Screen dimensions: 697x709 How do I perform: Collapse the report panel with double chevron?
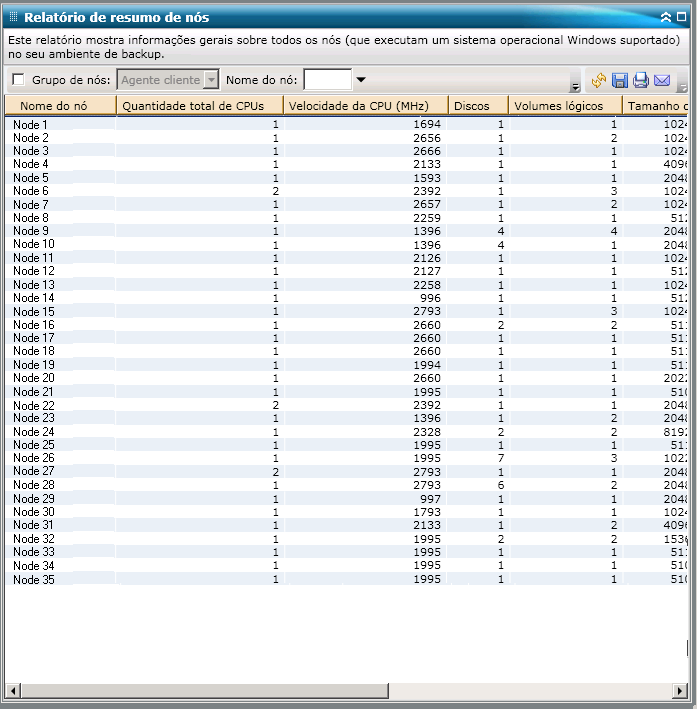point(666,17)
